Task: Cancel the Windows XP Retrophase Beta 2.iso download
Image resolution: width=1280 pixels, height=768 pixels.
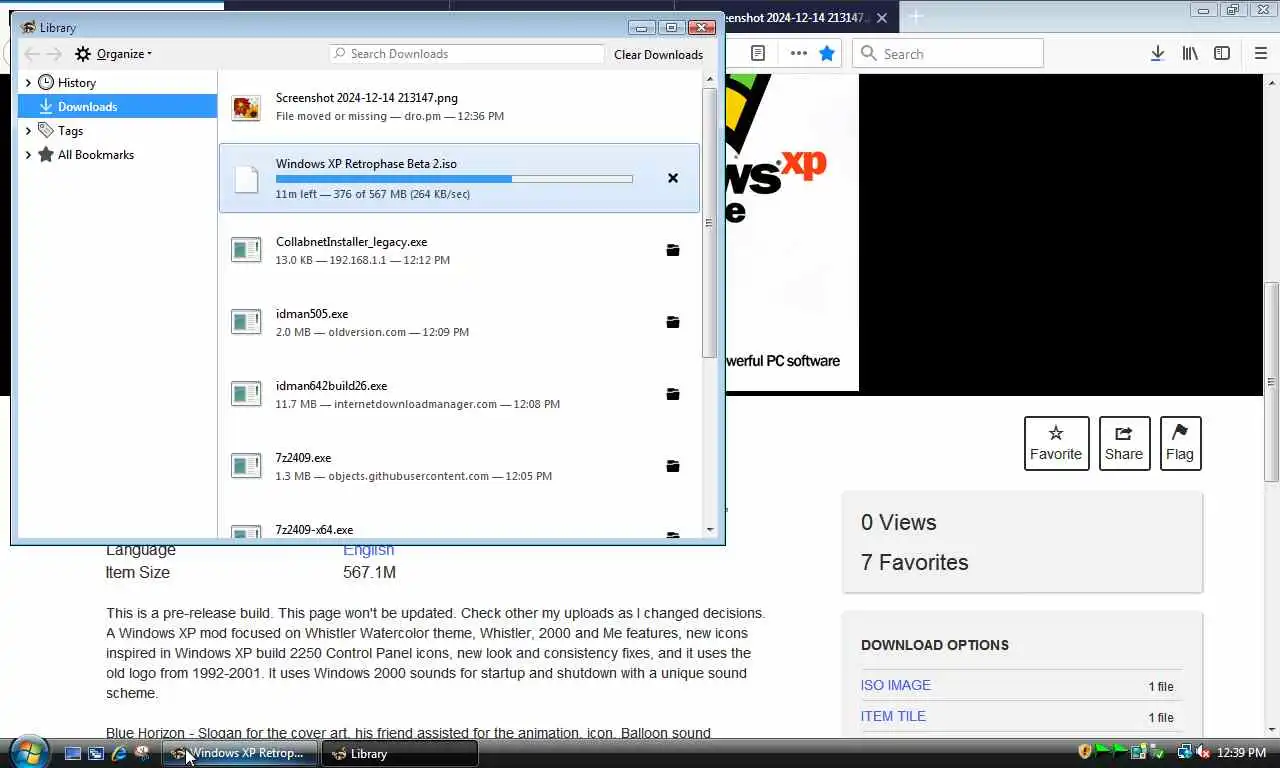Action: point(673,178)
